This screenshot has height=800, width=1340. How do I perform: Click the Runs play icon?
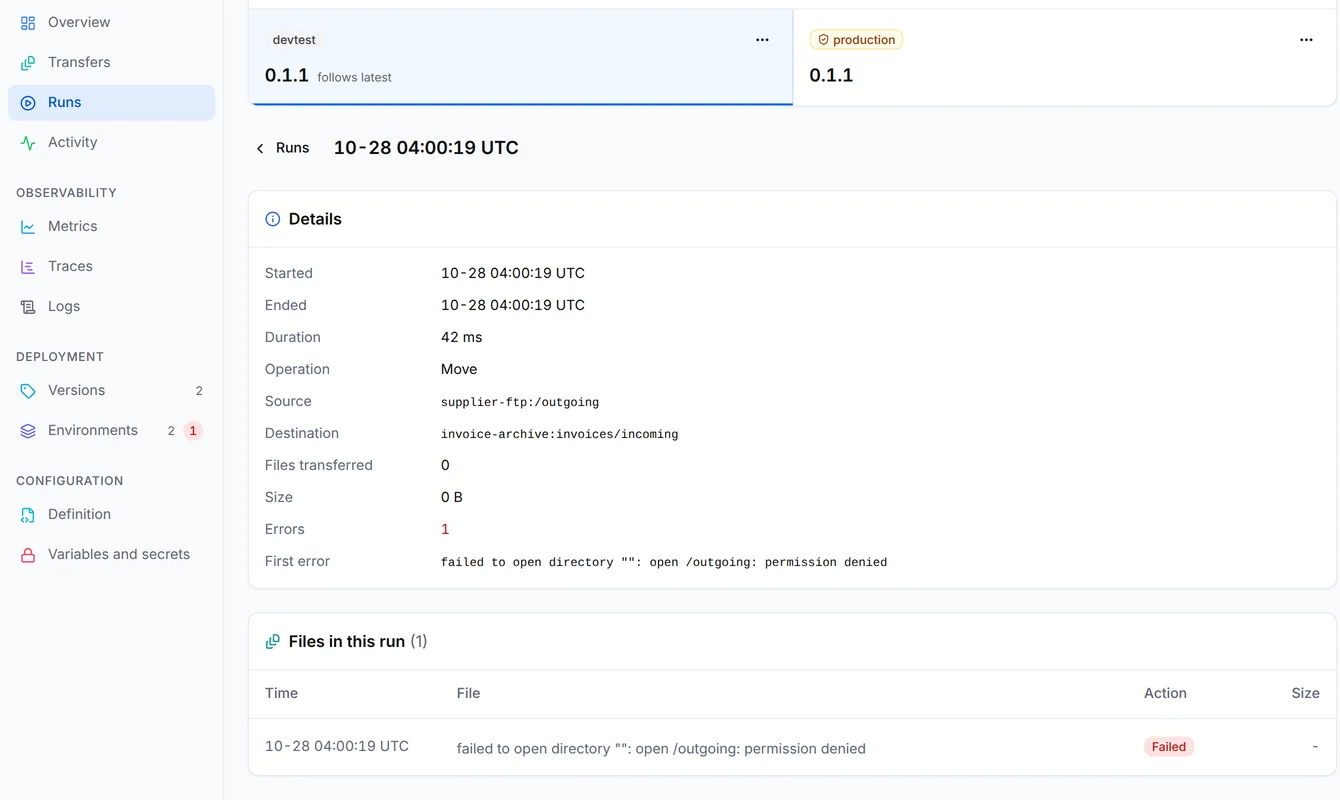pyautogui.click(x=28, y=102)
